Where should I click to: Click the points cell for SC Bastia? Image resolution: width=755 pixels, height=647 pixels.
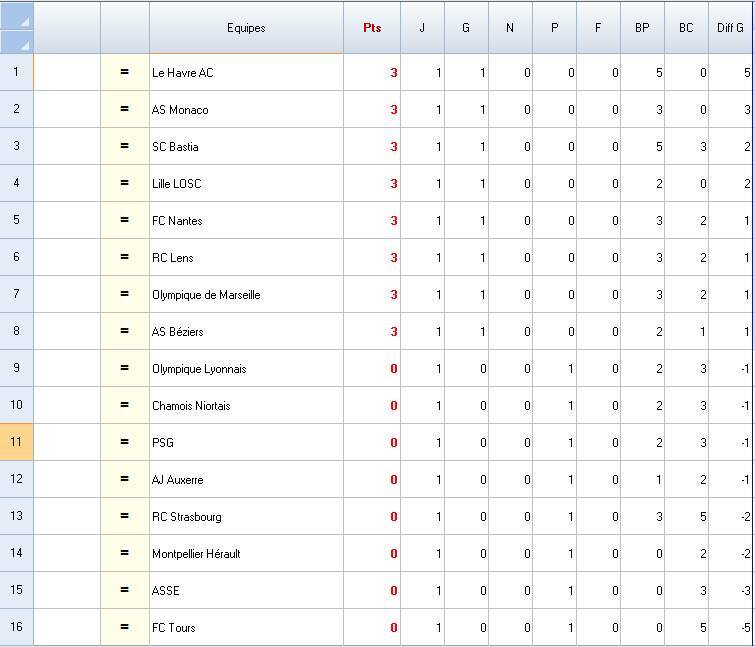pos(372,147)
